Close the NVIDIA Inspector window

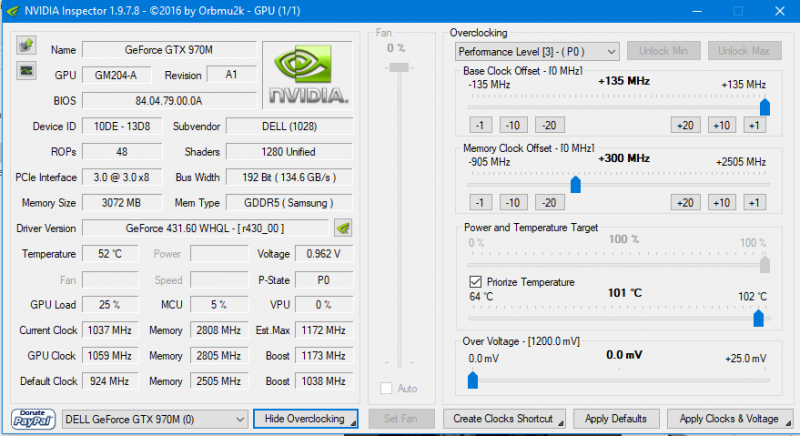(780, 11)
